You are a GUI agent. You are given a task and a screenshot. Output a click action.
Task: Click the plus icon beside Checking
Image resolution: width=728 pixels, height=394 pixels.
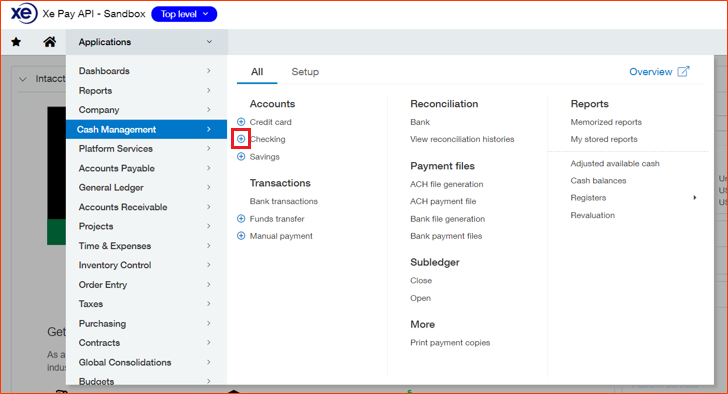(x=241, y=139)
